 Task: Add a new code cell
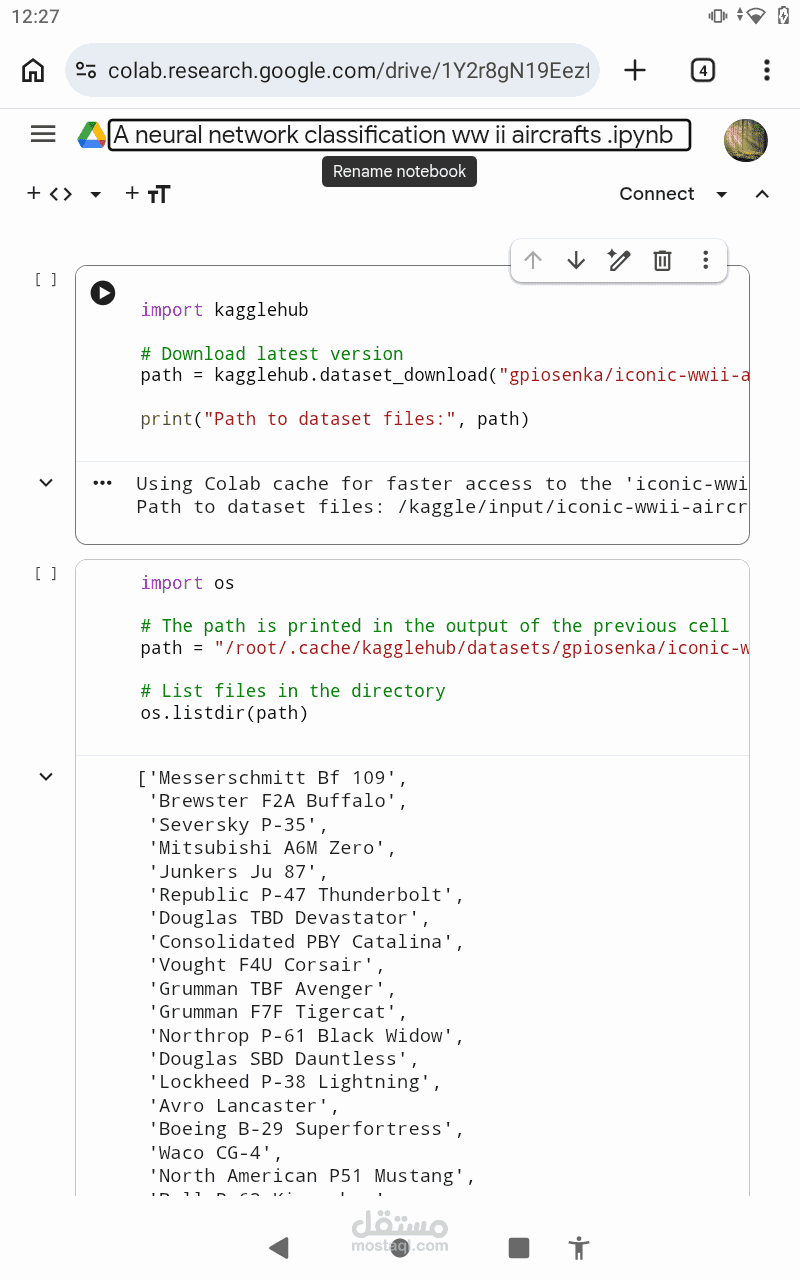coord(50,194)
